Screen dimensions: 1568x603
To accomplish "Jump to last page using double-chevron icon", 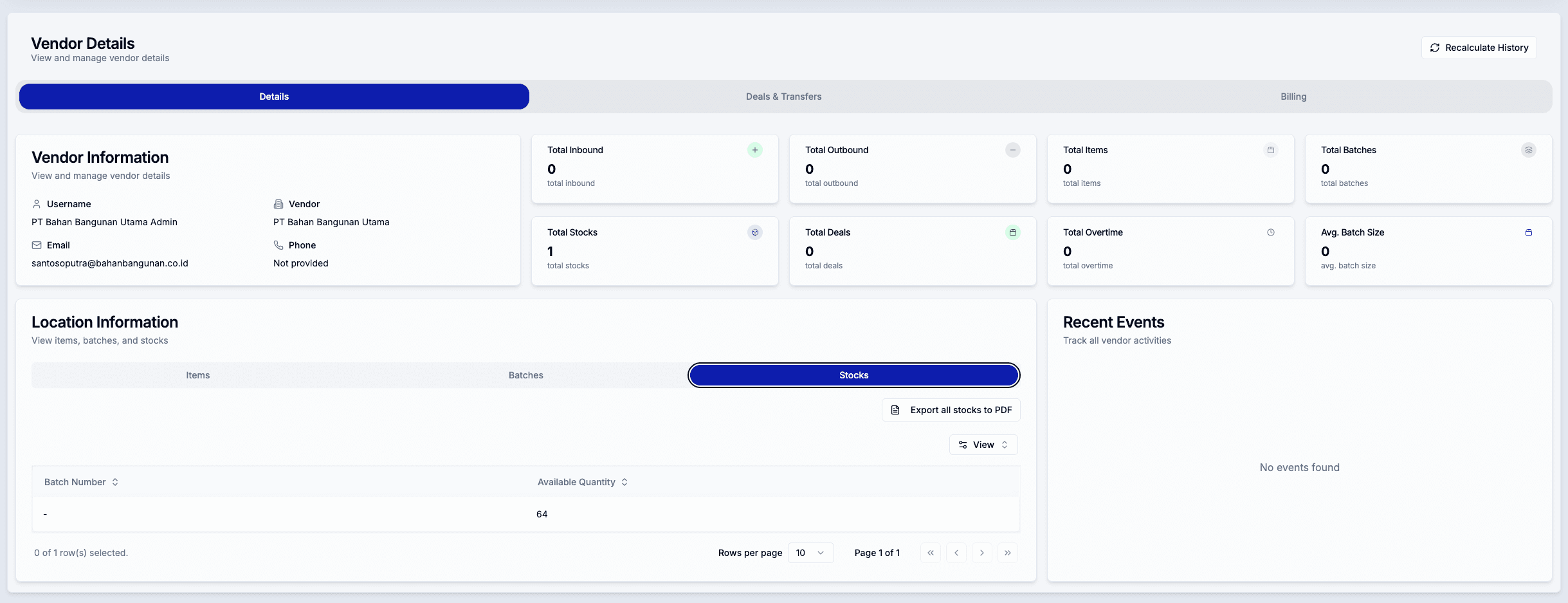I will point(1008,553).
